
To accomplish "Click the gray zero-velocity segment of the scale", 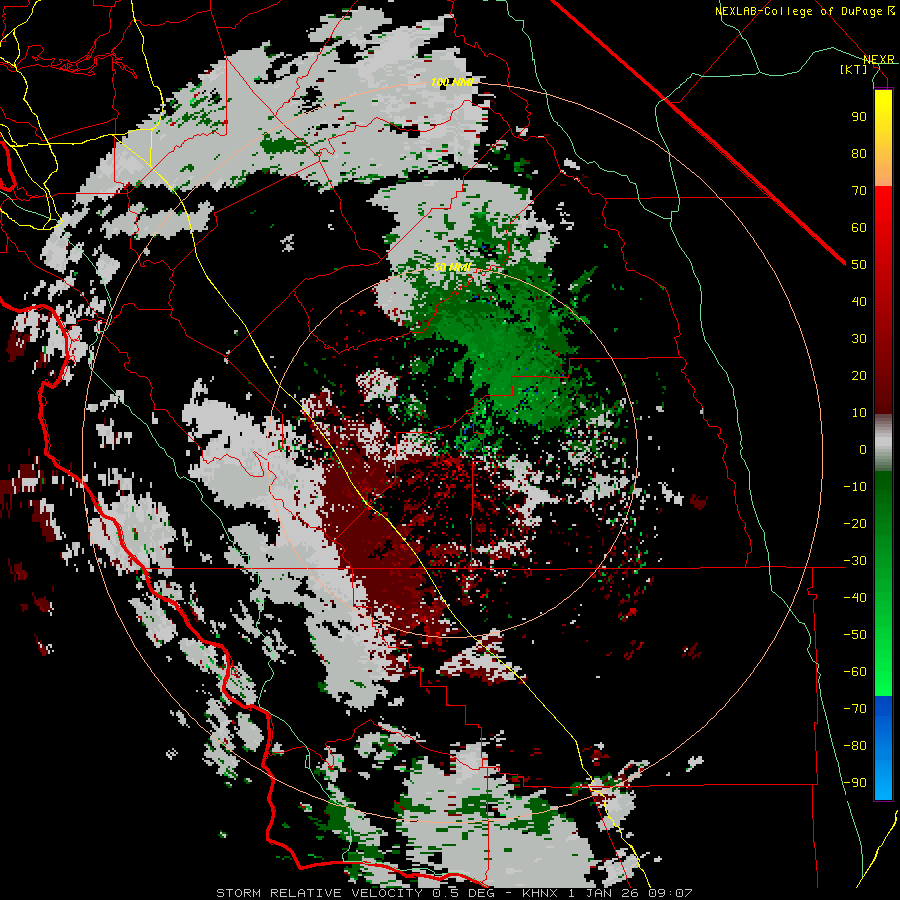I will click(x=883, y=443).
